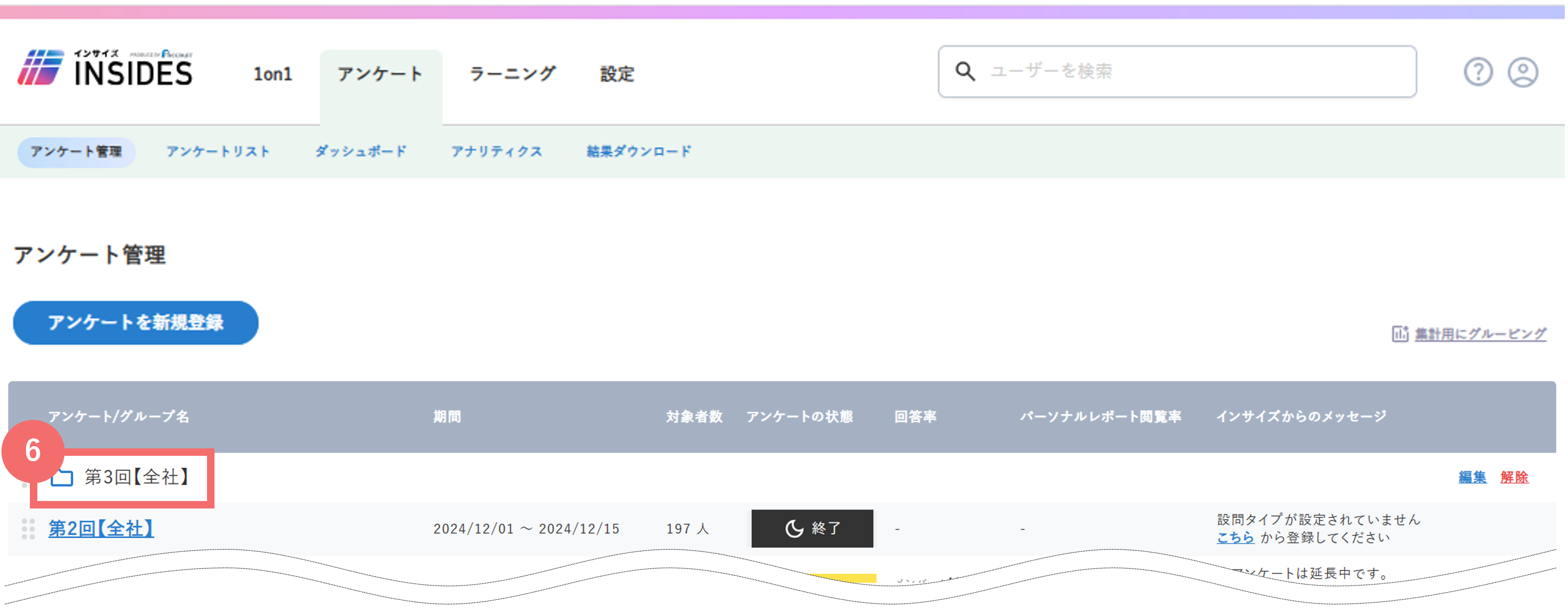Screen dimensions: 1568x613
Task: Open the user account profile icon
Action: [1523, 73]
